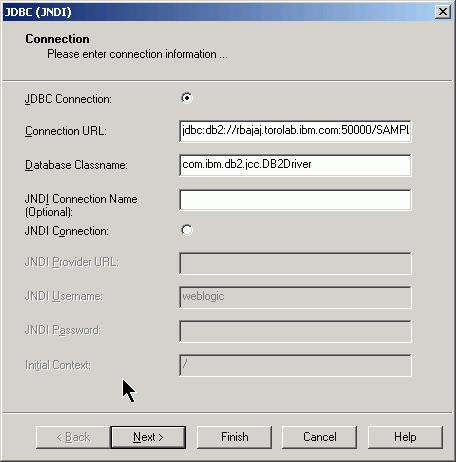
Task: Click the JNDI Username field showing weblogic
Action: click(x=295, y=297)
